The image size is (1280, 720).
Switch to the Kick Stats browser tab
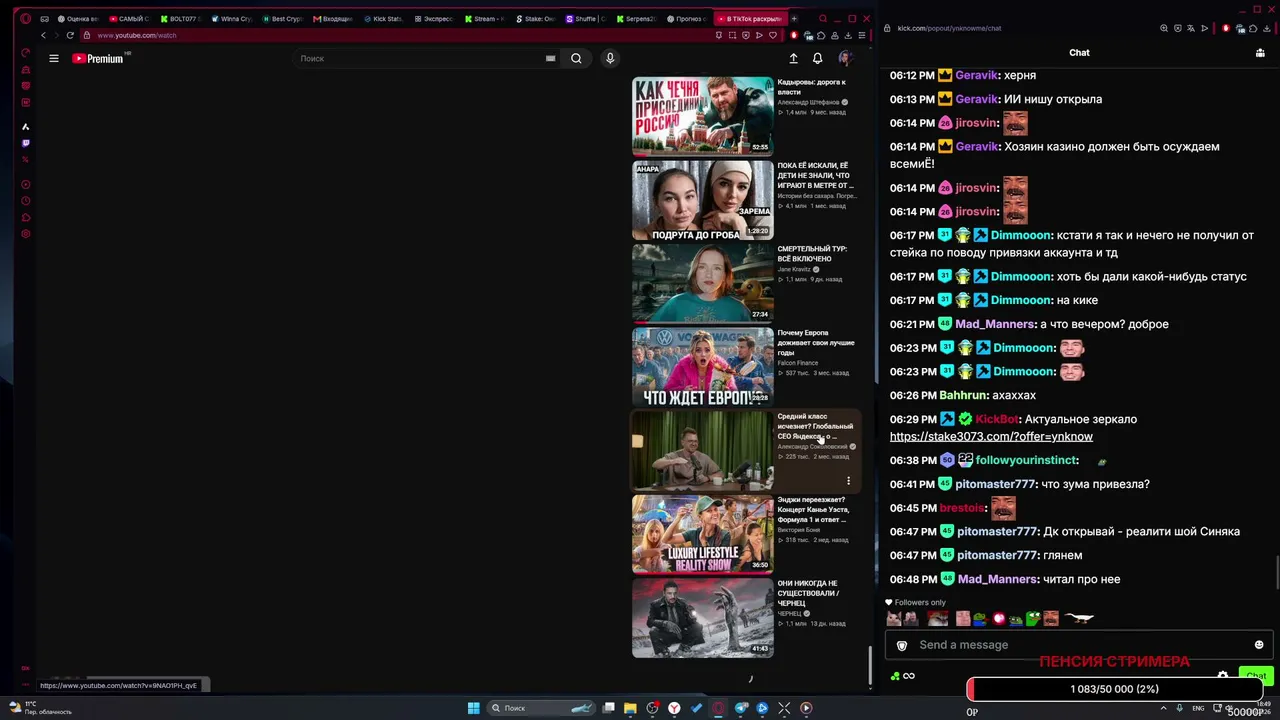383,19
